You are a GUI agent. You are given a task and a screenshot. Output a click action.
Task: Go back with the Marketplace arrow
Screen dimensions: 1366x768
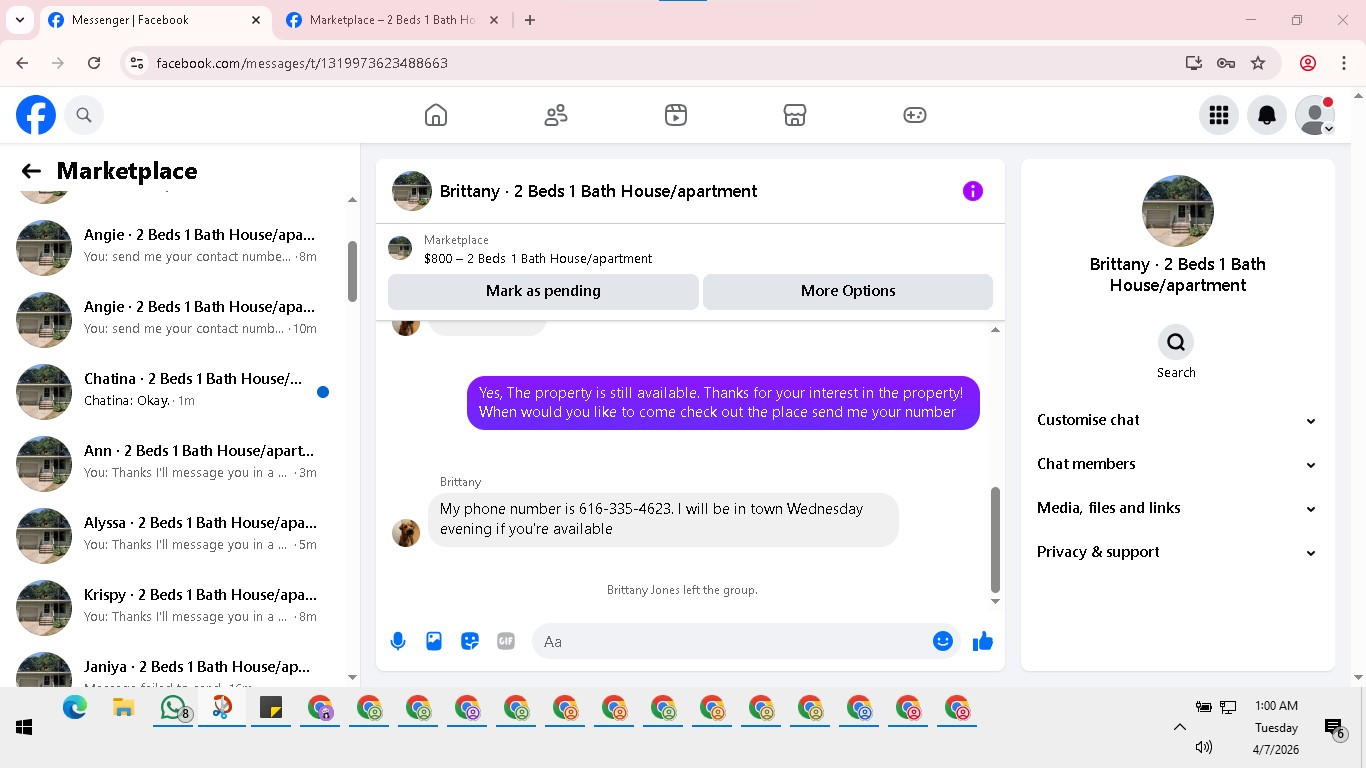(x=31, y=171)
